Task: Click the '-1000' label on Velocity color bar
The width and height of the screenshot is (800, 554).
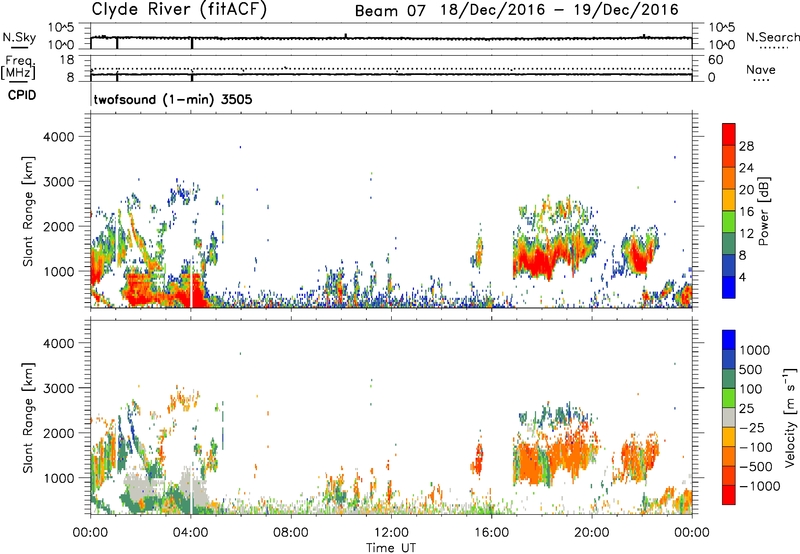Action: pos(760,486)
